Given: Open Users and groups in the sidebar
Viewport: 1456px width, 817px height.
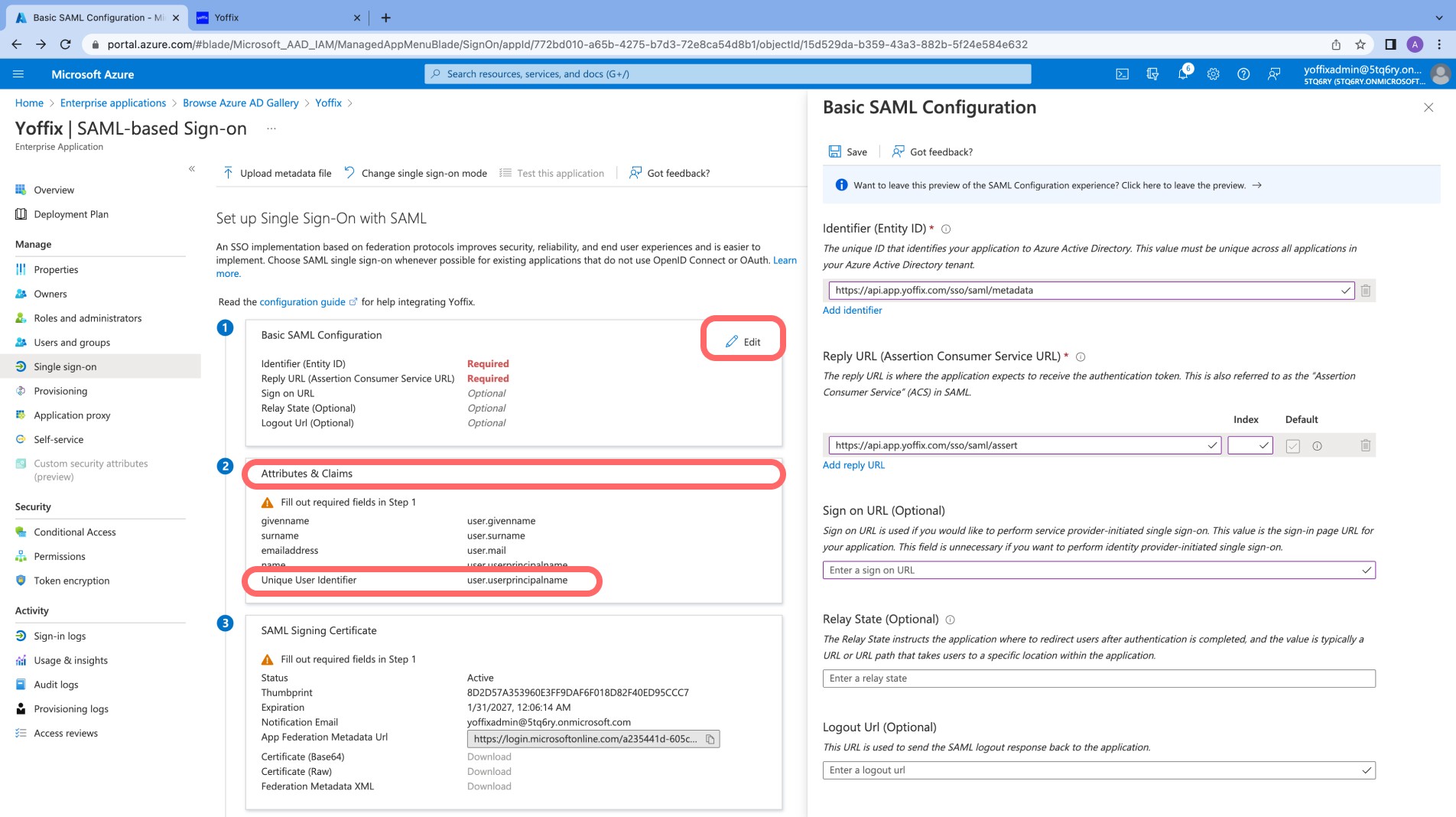Looking at the screenshot, I should (72, 343).
